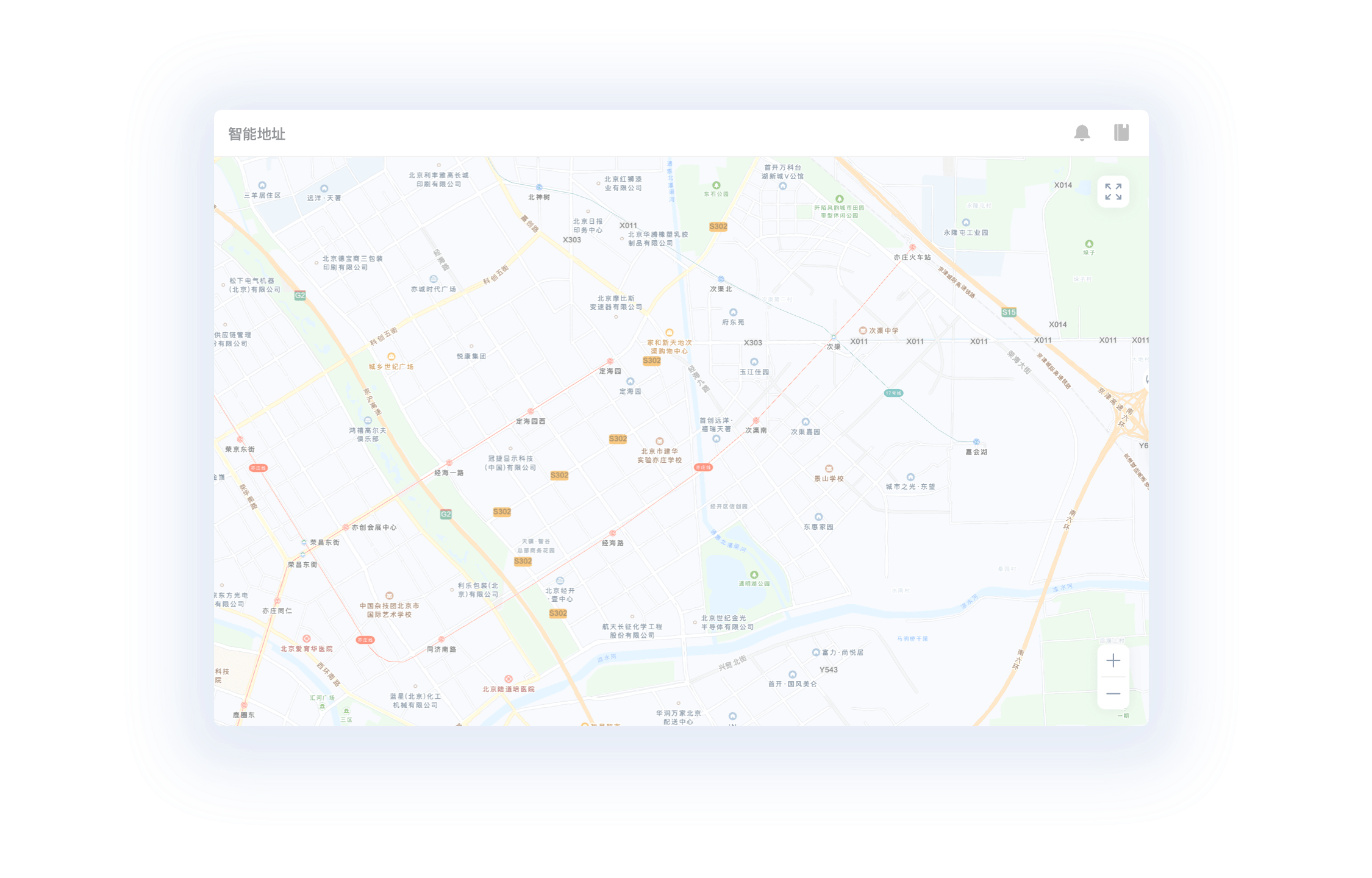Click the 亦庄火车站 subway station marker
Image resolution: width=1372 pixels, height=878 pixels.
(x=912, y=248)
